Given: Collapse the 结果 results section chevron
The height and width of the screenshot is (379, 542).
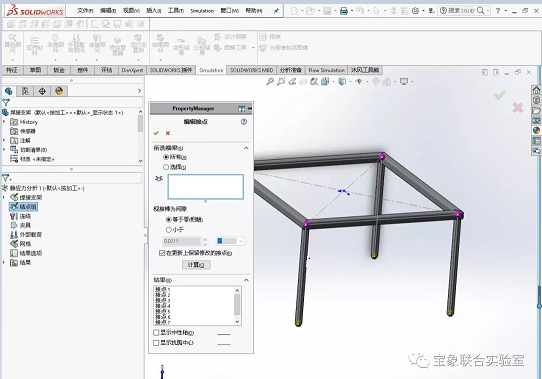Looking at the screenshot, I should click(x=246, y=280).
